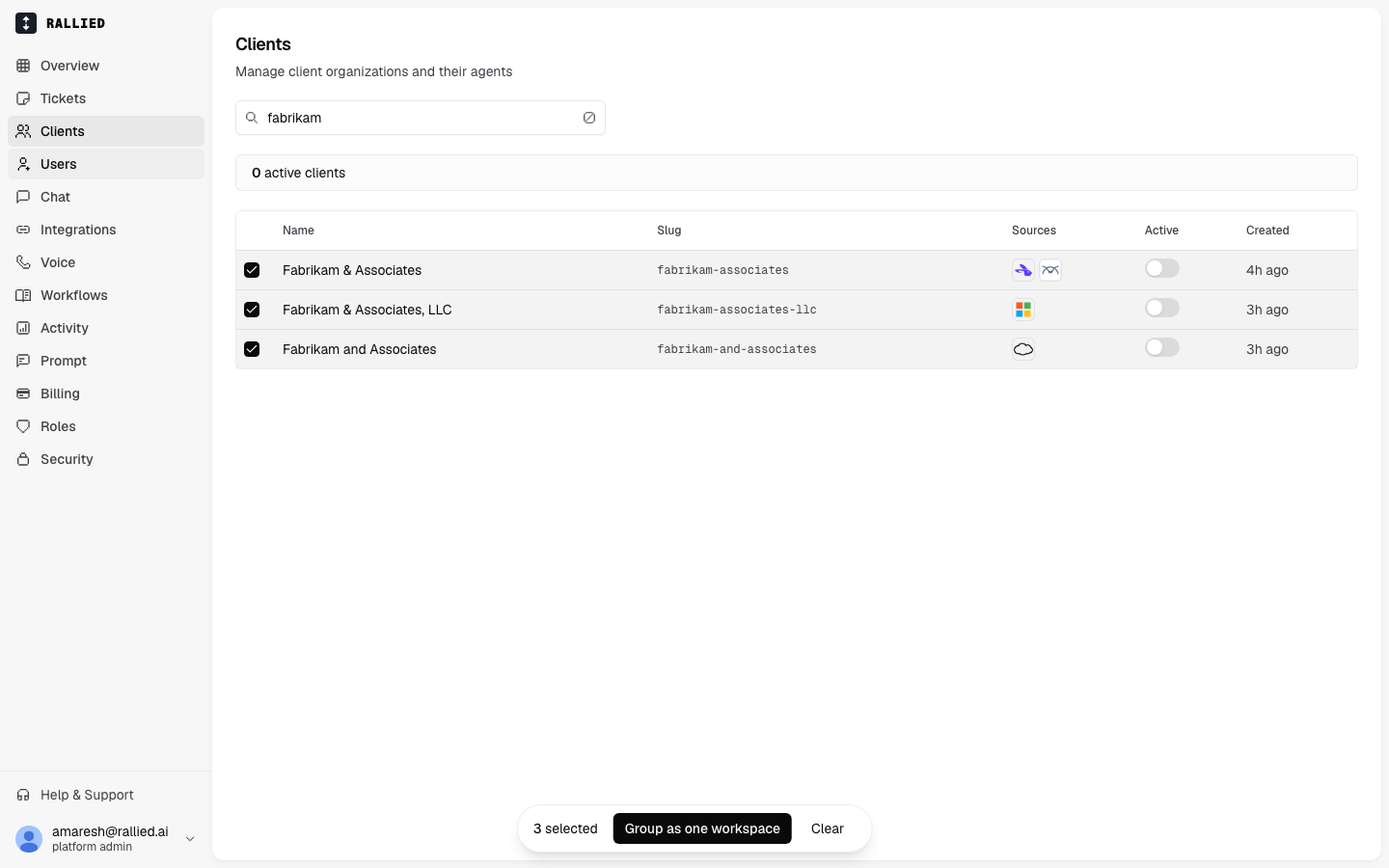Viewport: 1389px width, 868px height.
Task: Open the Activity section
Action: (106, 328)
